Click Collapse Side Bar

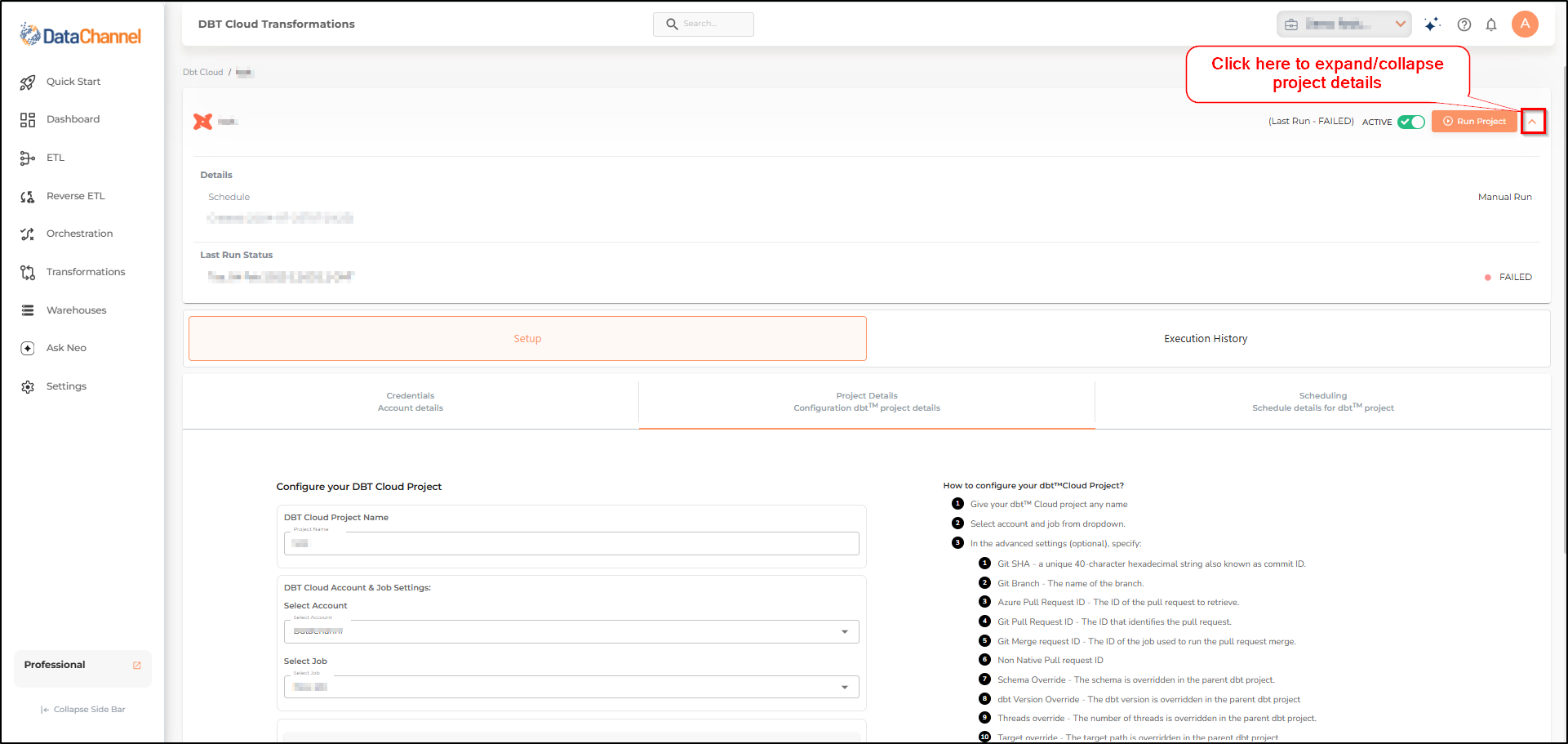82,710
